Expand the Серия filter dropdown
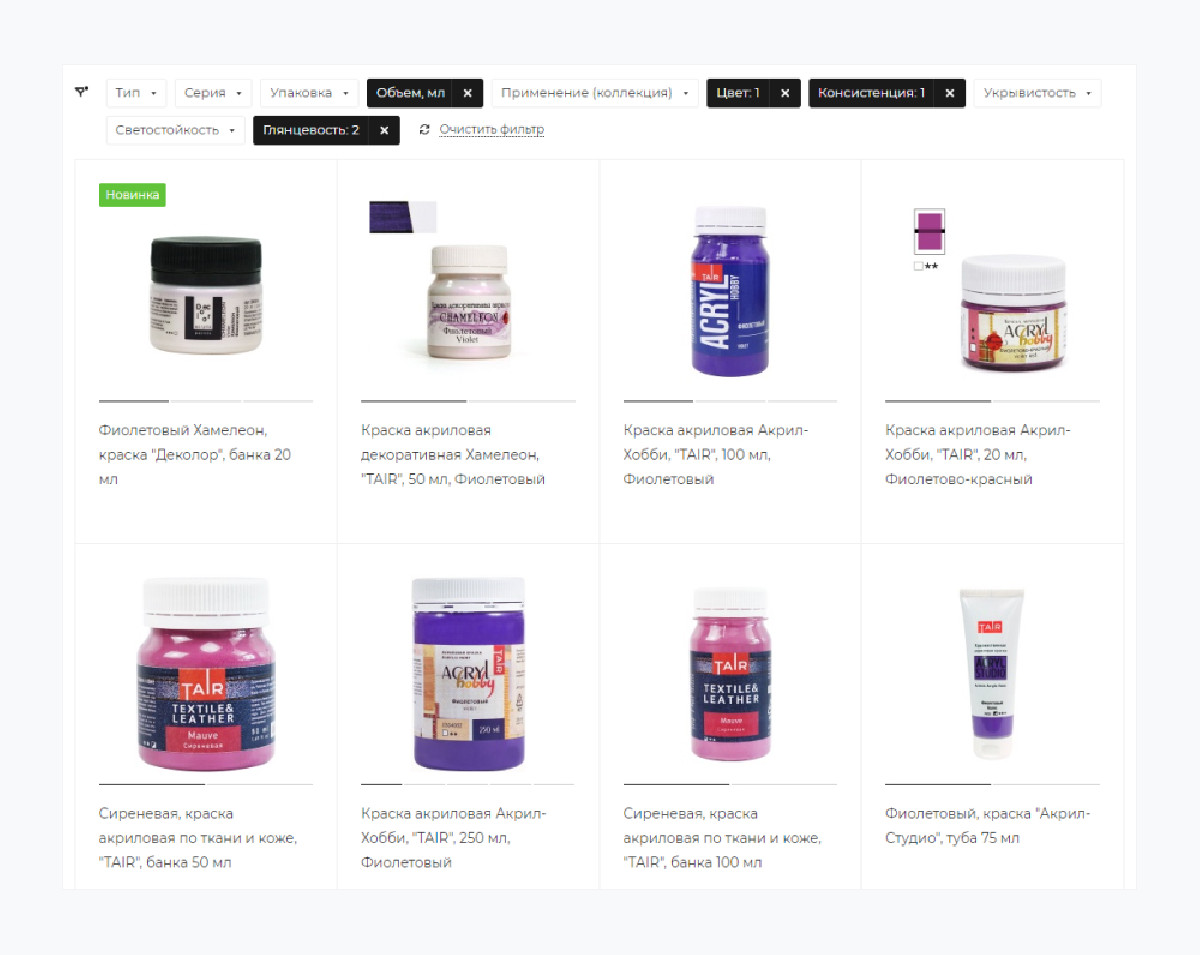Image resolution: width=1200 pixels, height=955 pixels. click(x=213, y=93)
